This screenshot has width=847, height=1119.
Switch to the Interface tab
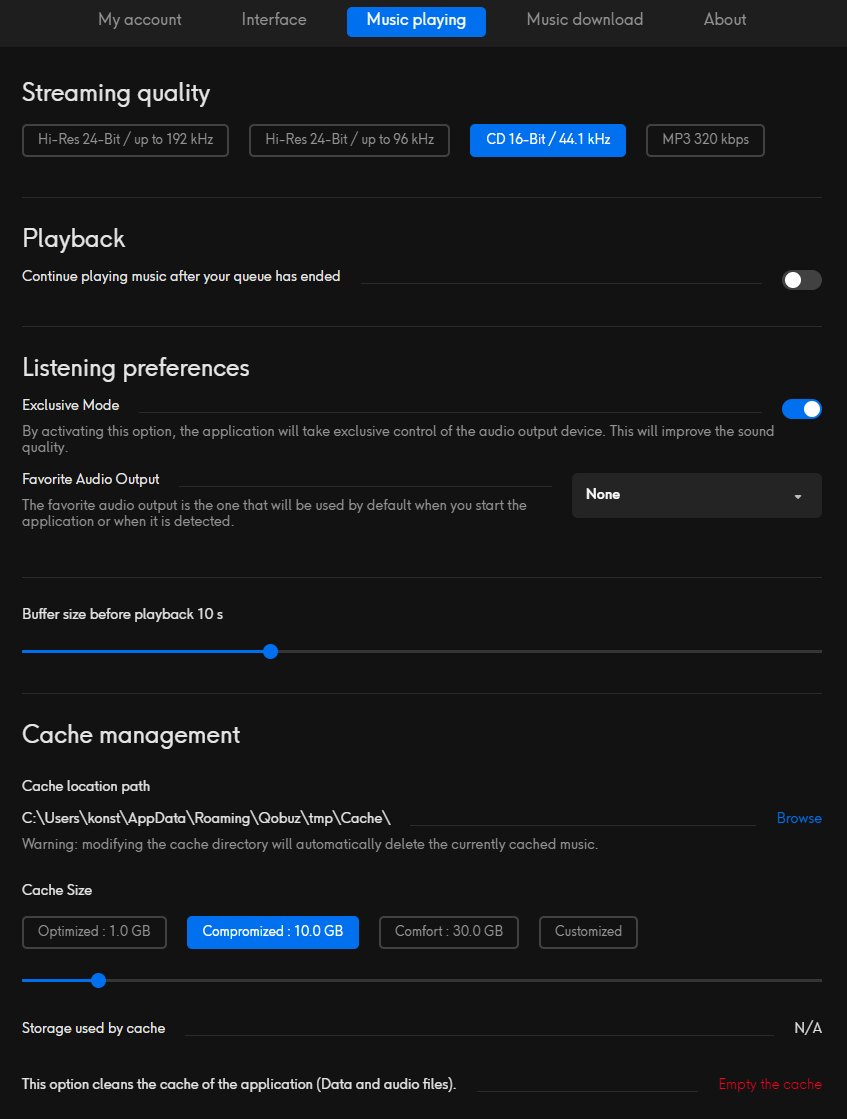(x=274, y=20)
